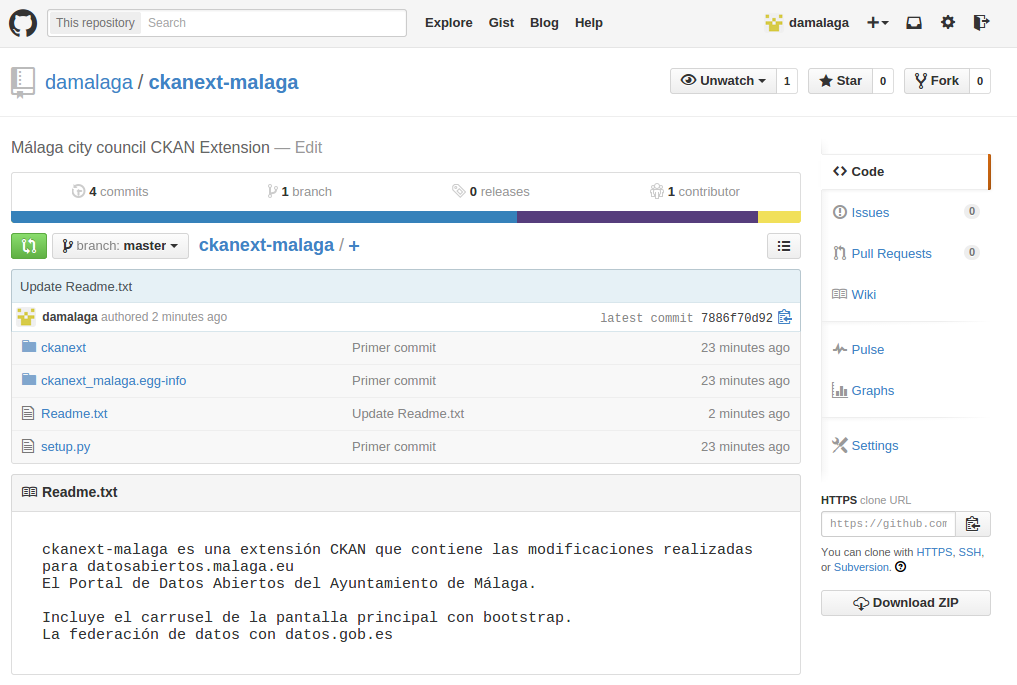Click the purple language bar segment

(638, 217)
